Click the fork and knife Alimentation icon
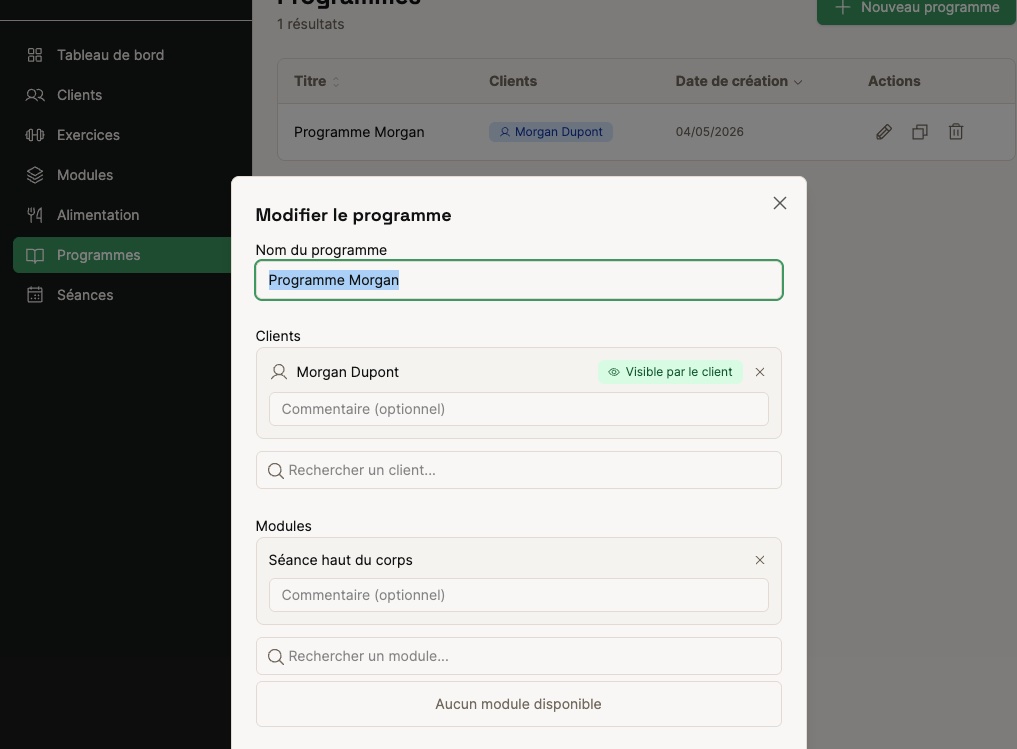Viewport: 1017px width, 749px height. 35,215
